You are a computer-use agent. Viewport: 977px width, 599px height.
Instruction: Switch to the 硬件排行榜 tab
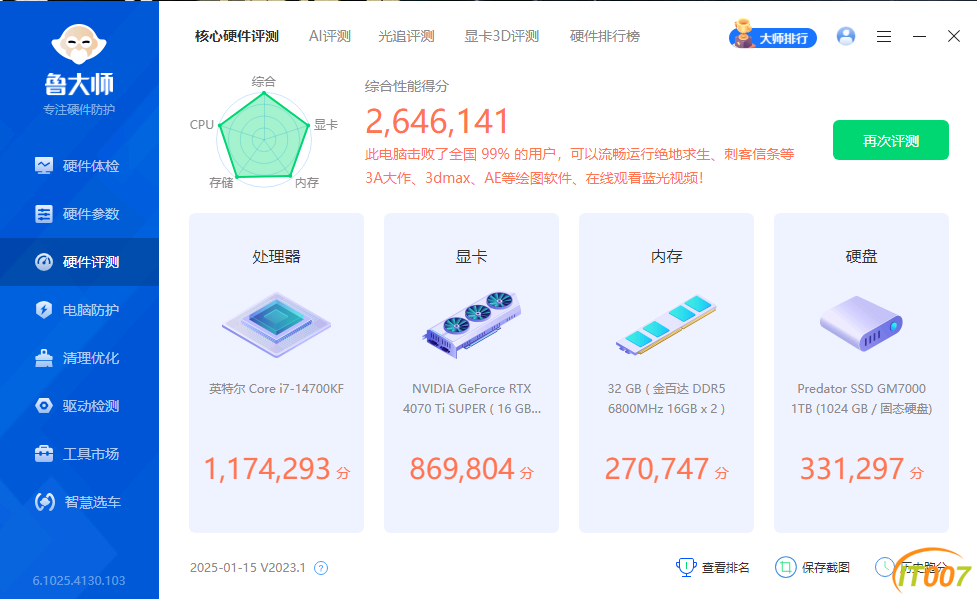[x=604, y=36]
